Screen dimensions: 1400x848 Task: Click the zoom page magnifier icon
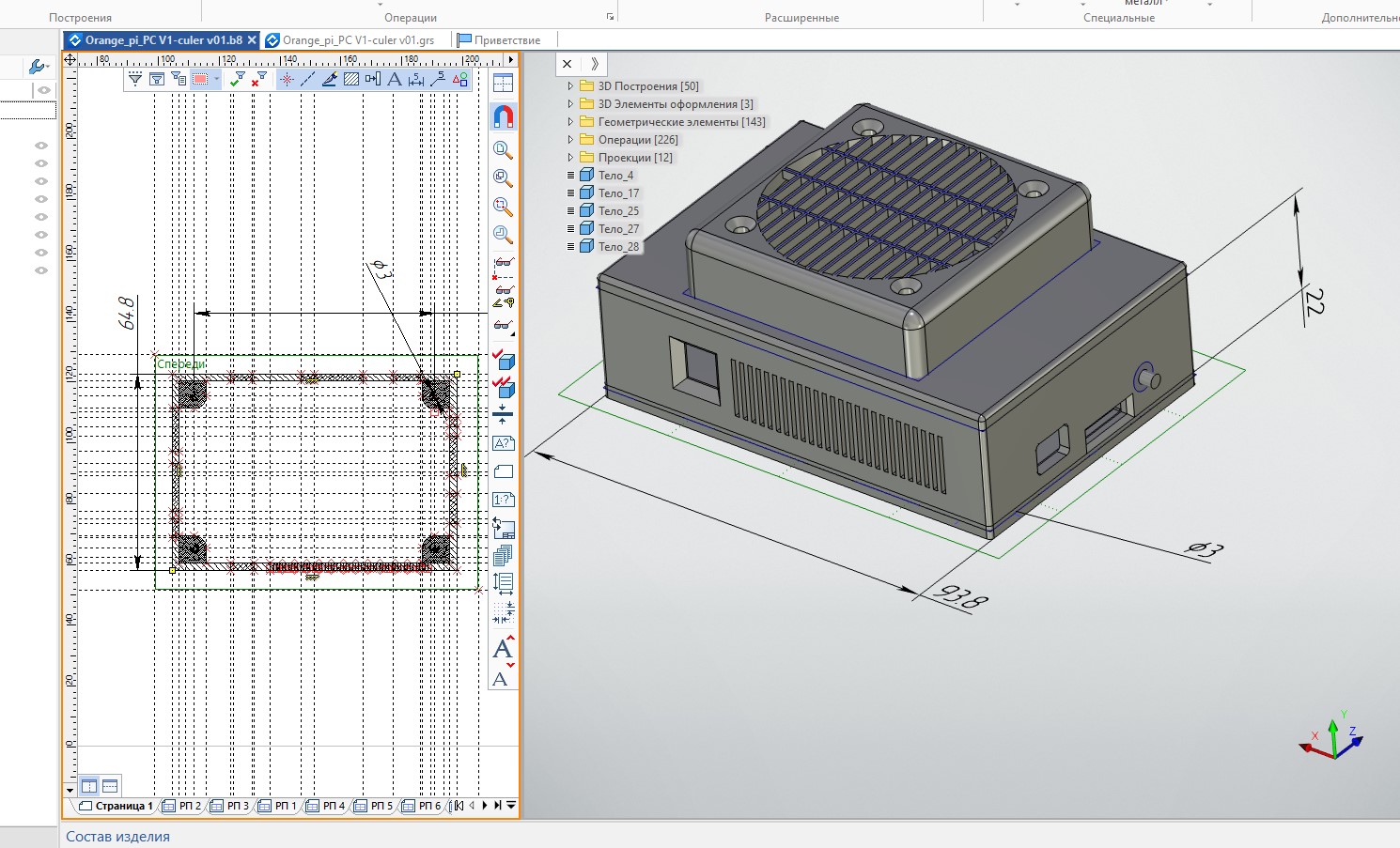(504, 150)
